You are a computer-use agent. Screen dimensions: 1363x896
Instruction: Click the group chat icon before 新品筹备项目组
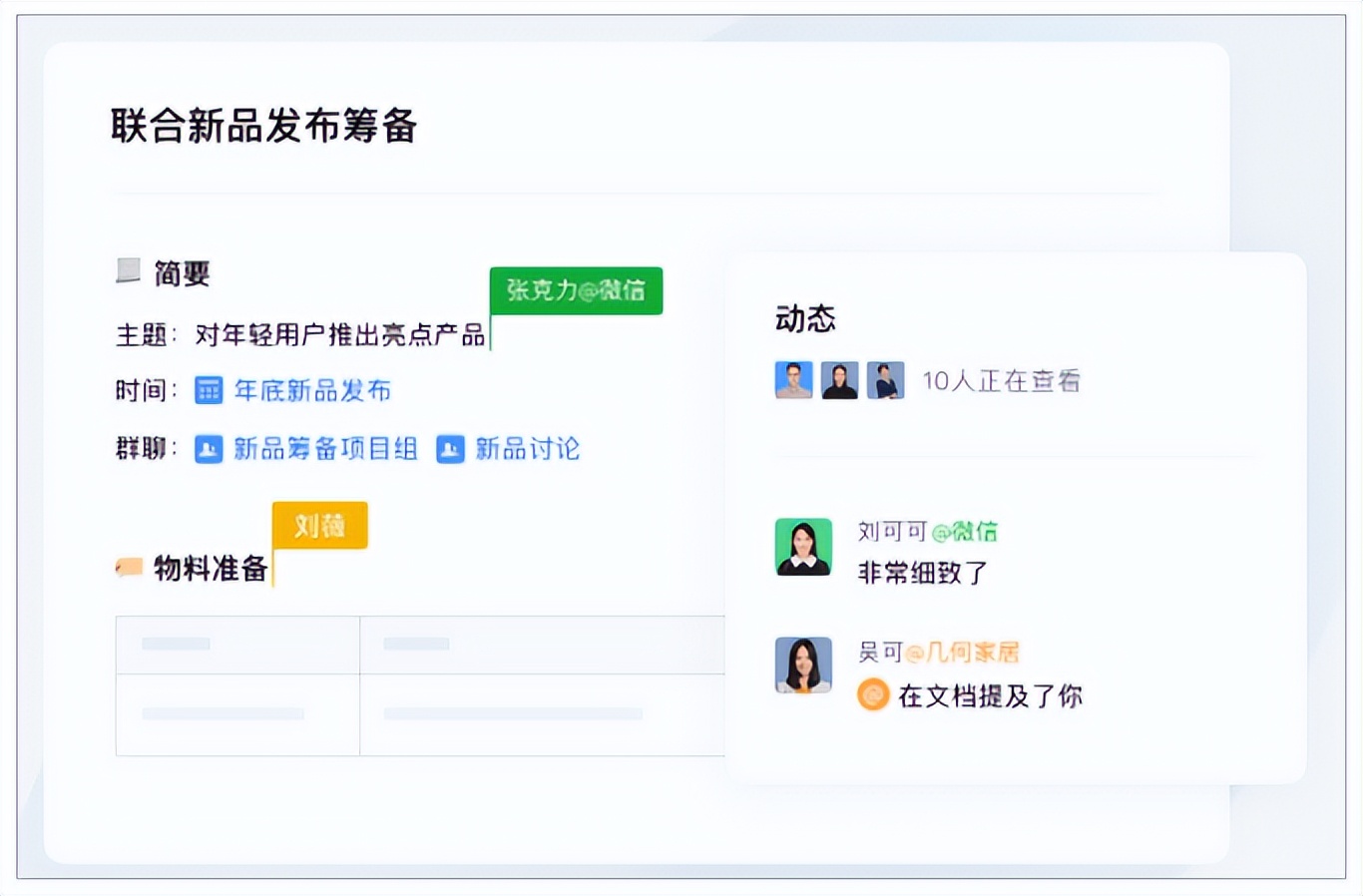tap(207, 449)
